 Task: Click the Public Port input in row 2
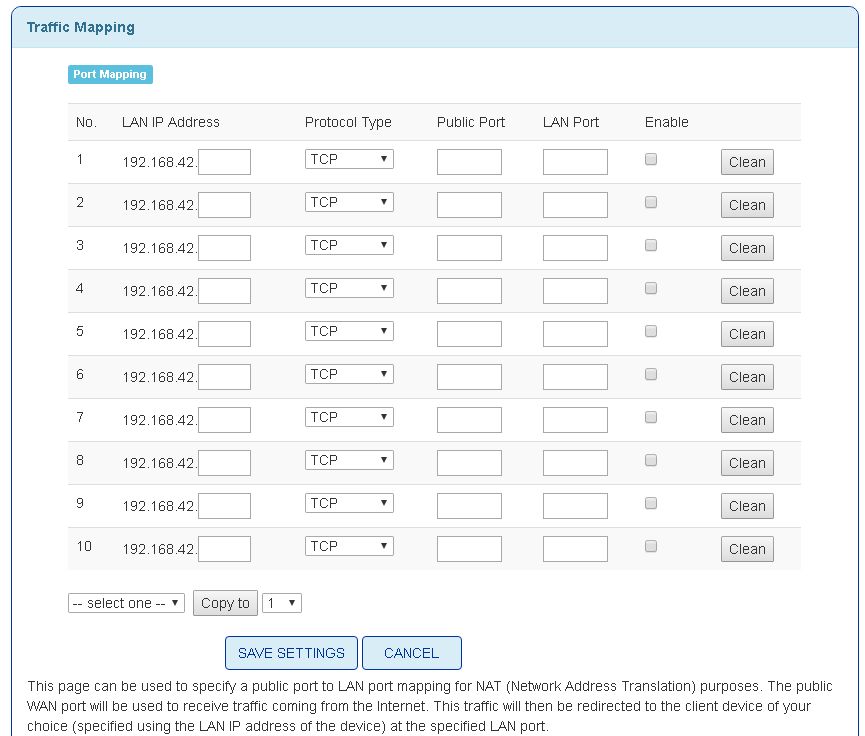(x=469, y=205)
